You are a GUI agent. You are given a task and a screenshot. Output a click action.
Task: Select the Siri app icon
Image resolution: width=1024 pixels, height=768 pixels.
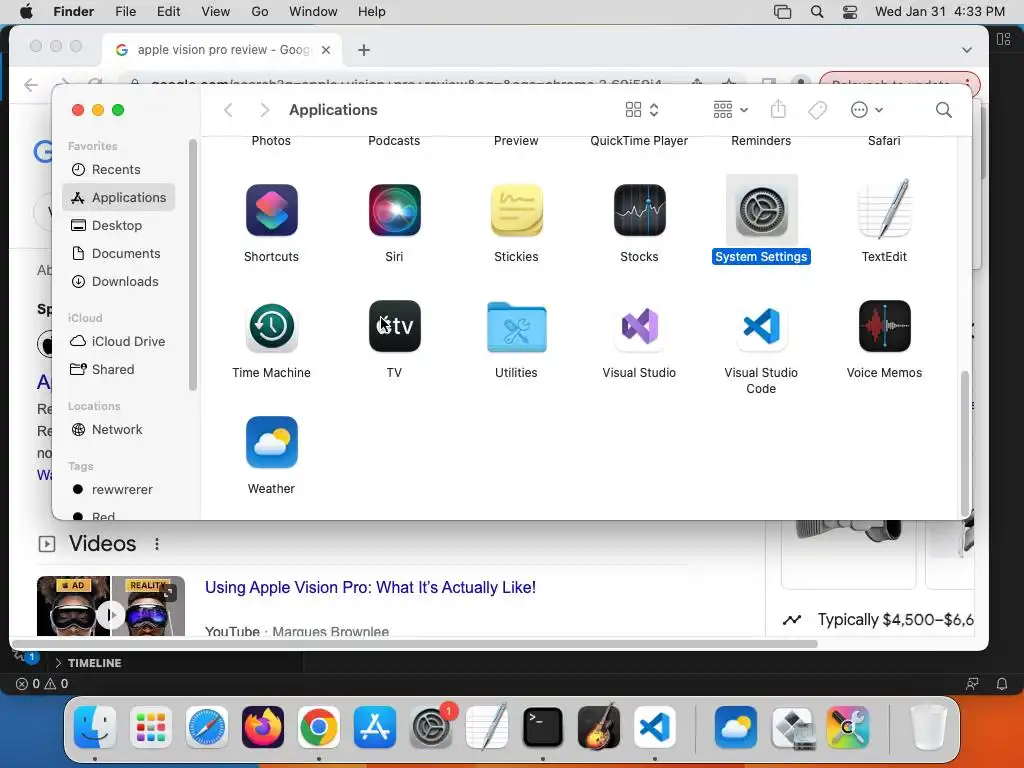[394, 210]
